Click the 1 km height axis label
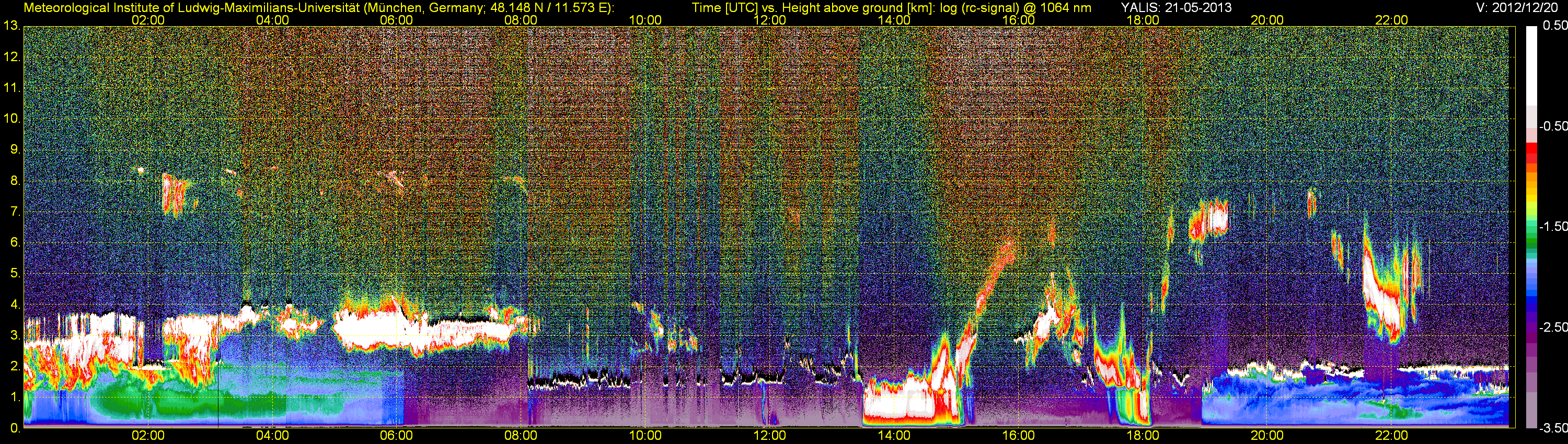This screenshot has width=1568, height=444. (x=15, y=397)
